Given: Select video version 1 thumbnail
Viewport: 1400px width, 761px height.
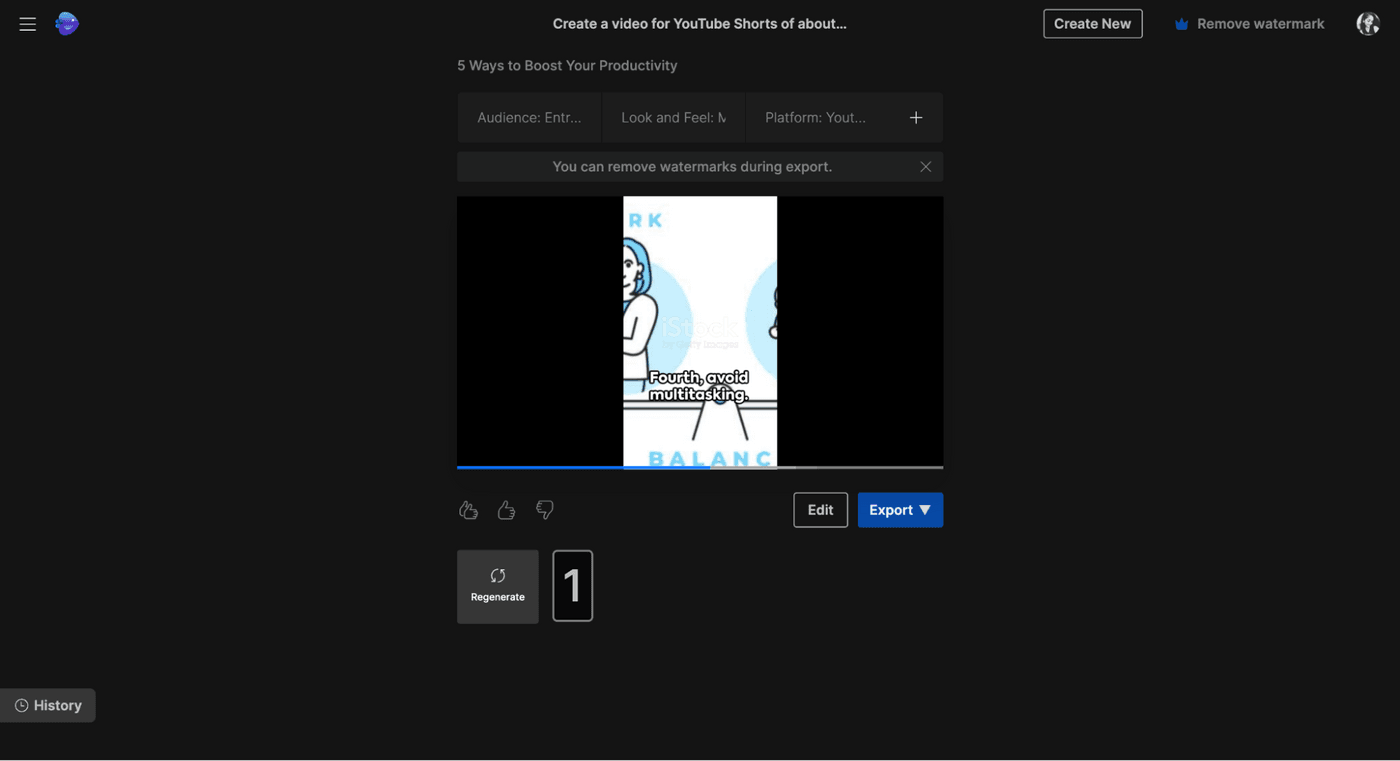Looking at the screenshot, I should 572,586.
